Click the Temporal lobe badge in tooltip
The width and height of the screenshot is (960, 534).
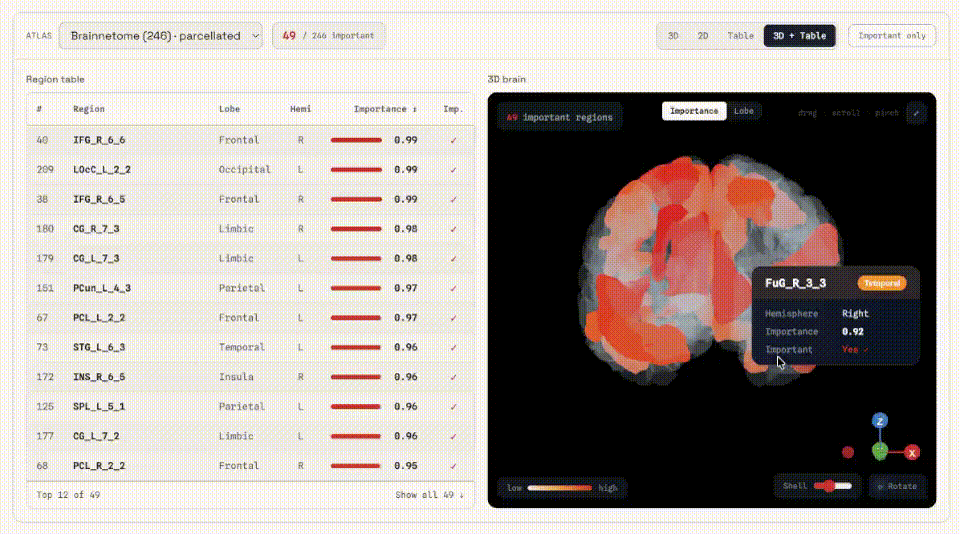coord(882,283)
